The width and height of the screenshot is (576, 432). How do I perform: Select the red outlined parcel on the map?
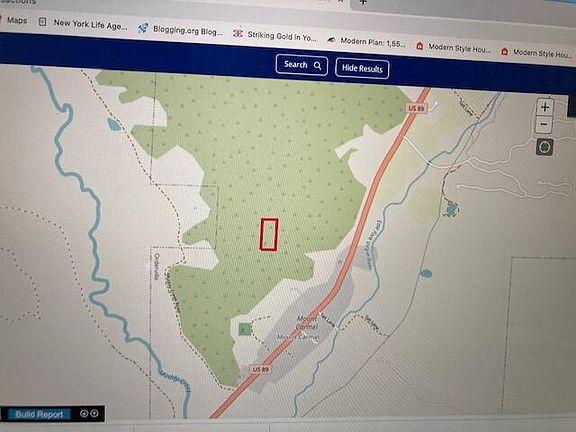pyautogui.click(x=269, y=234)
